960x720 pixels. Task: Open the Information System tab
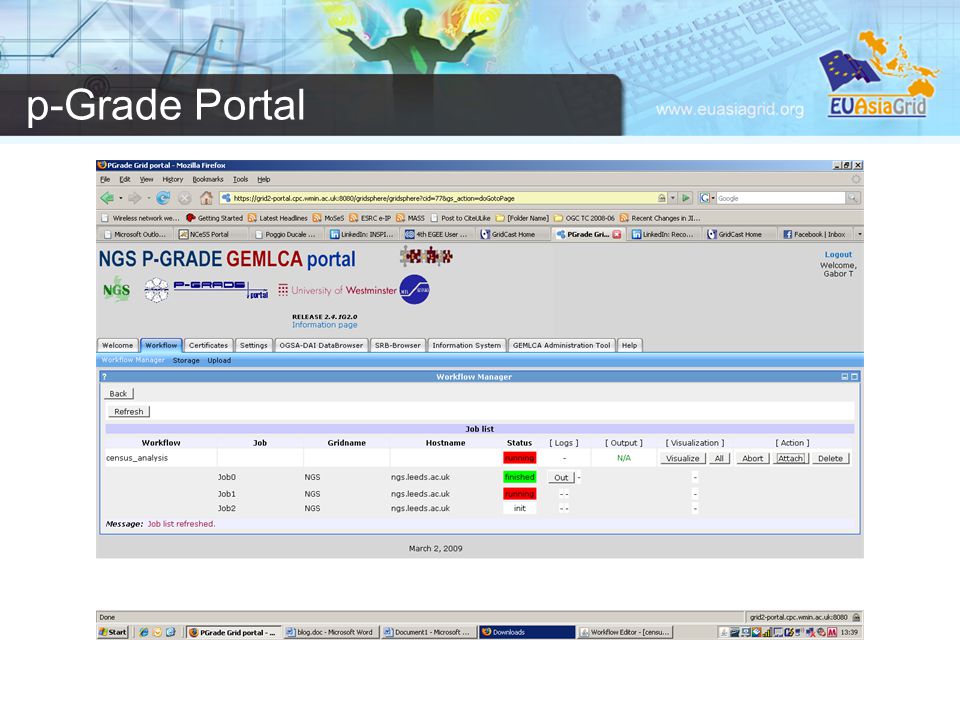click(x=467, y=345)
